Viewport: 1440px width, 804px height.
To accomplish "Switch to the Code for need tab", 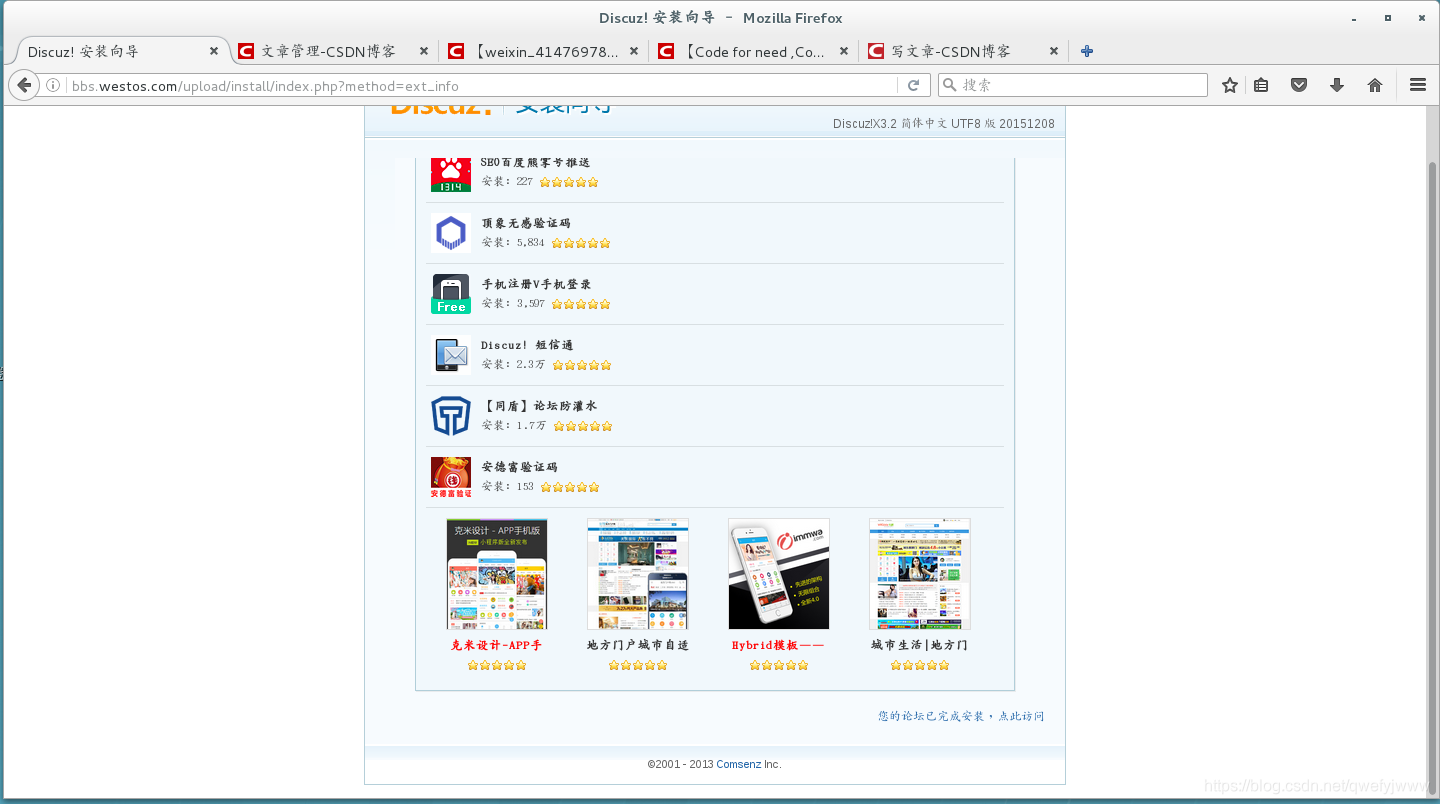I will coord(752,51).
